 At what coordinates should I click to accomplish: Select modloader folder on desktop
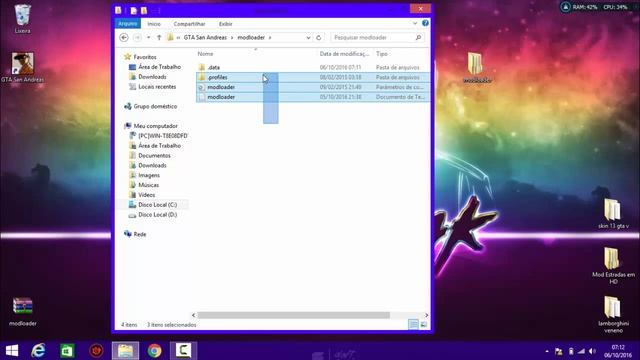pyautogui.click(x=476, y=68)
